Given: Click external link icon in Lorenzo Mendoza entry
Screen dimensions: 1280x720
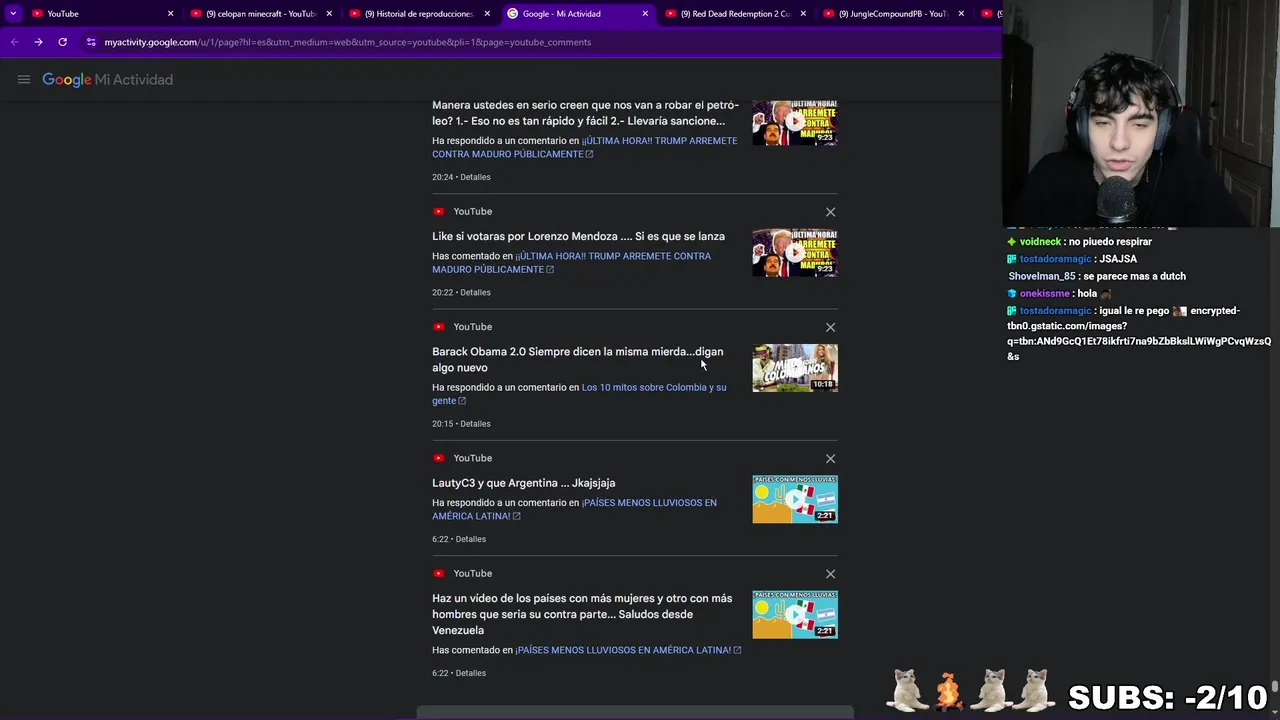Looking at the screenshot, I should [550, 269].
